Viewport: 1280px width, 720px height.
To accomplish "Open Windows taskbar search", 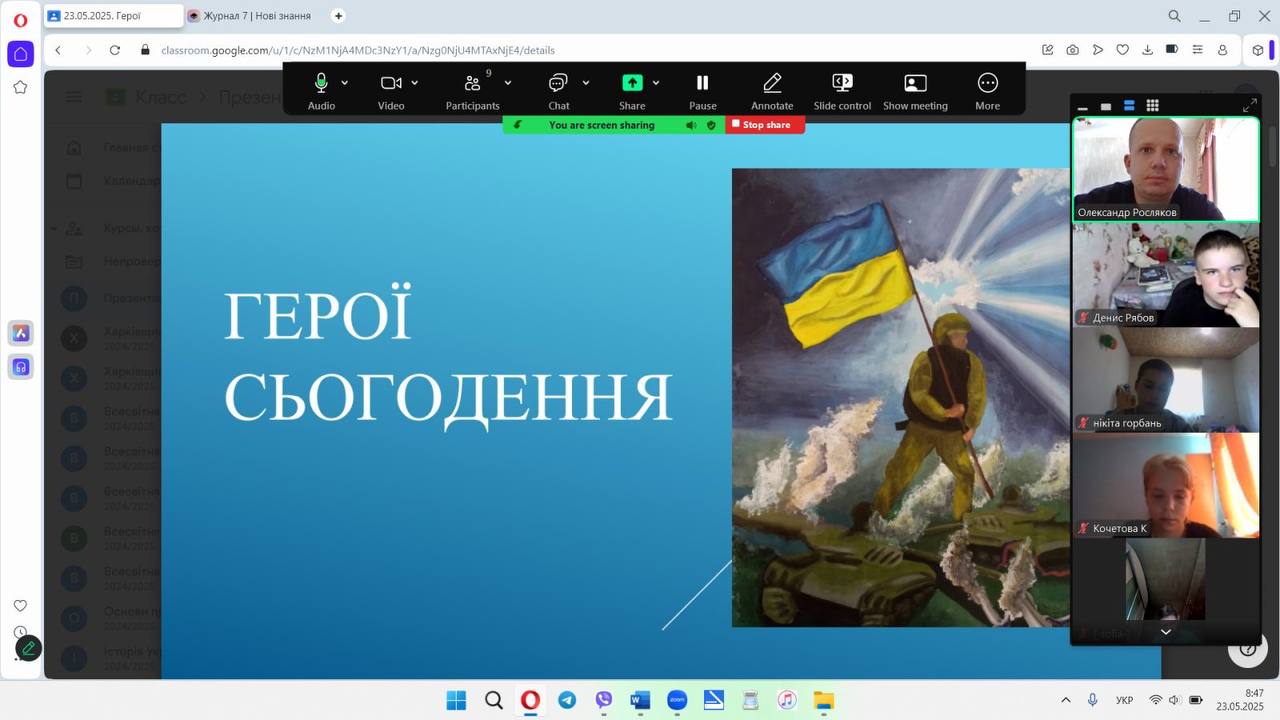I will [493, 700].
